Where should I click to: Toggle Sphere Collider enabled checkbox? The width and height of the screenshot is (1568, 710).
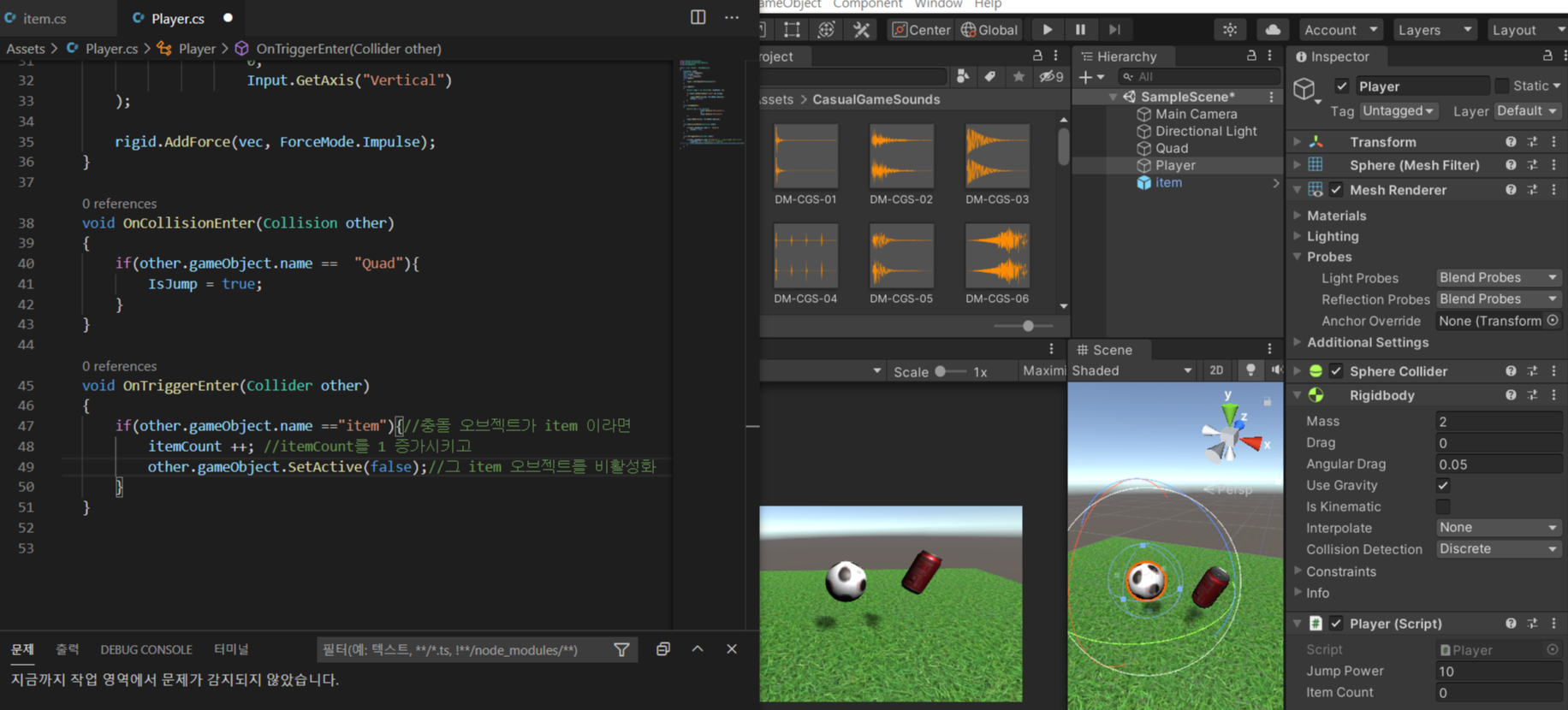coord(1337,371)
